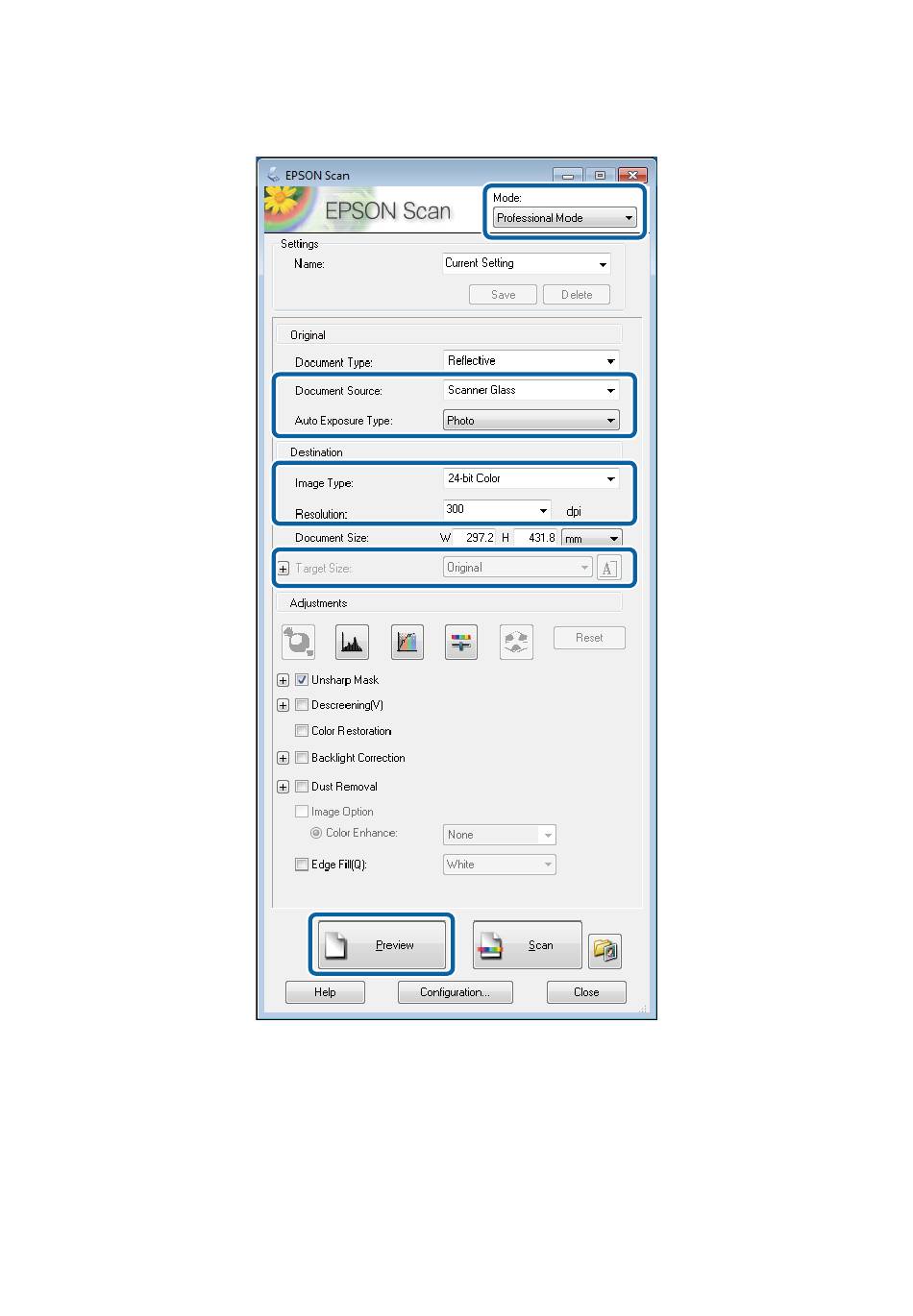Open the Auto Exposure Type dropdown
The width and height of the screenshot is (913, 1316).
pos(531,421)
